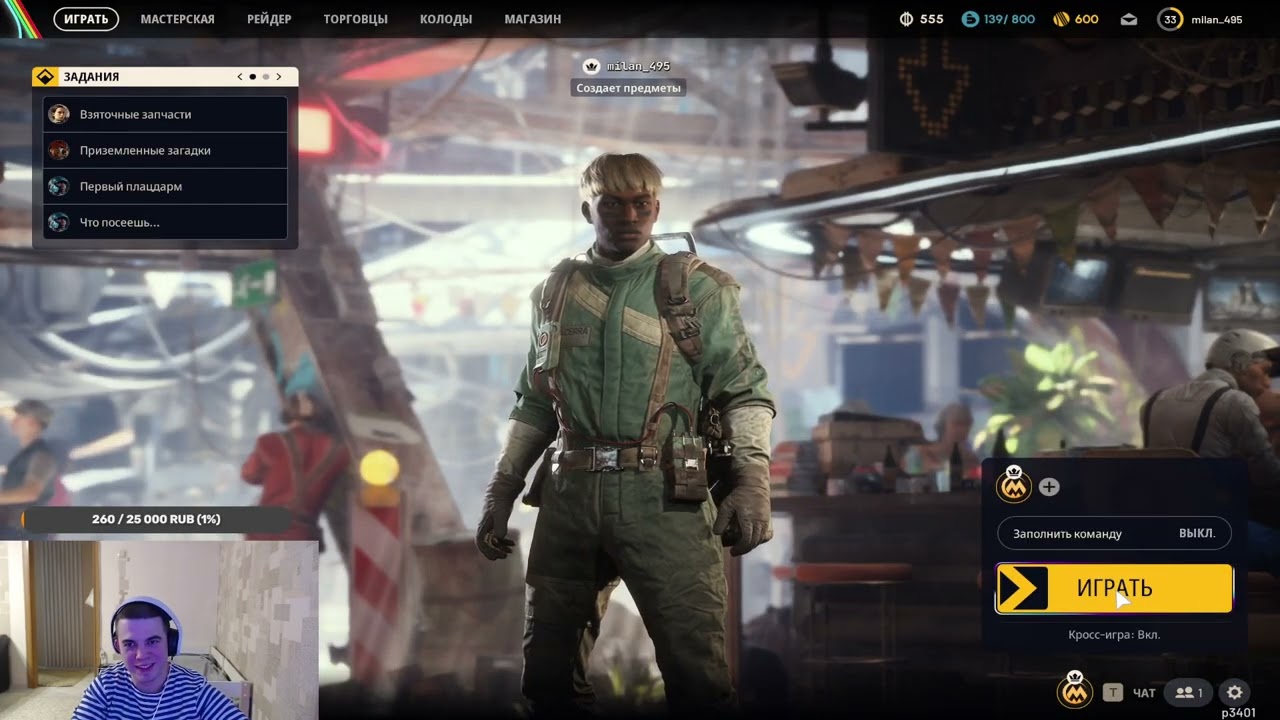Select the Играть tab in top bar
The height and width of the screenshot is (720, 1280).
(x=86, y=19)
